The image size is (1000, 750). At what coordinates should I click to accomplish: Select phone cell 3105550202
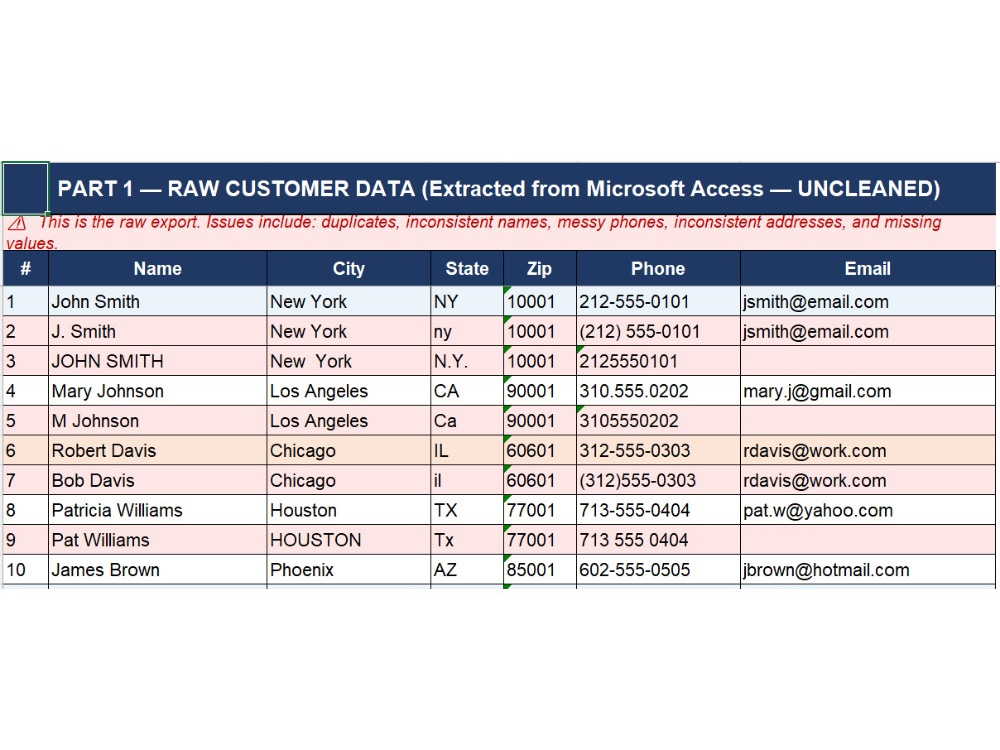tap(658, 420)
